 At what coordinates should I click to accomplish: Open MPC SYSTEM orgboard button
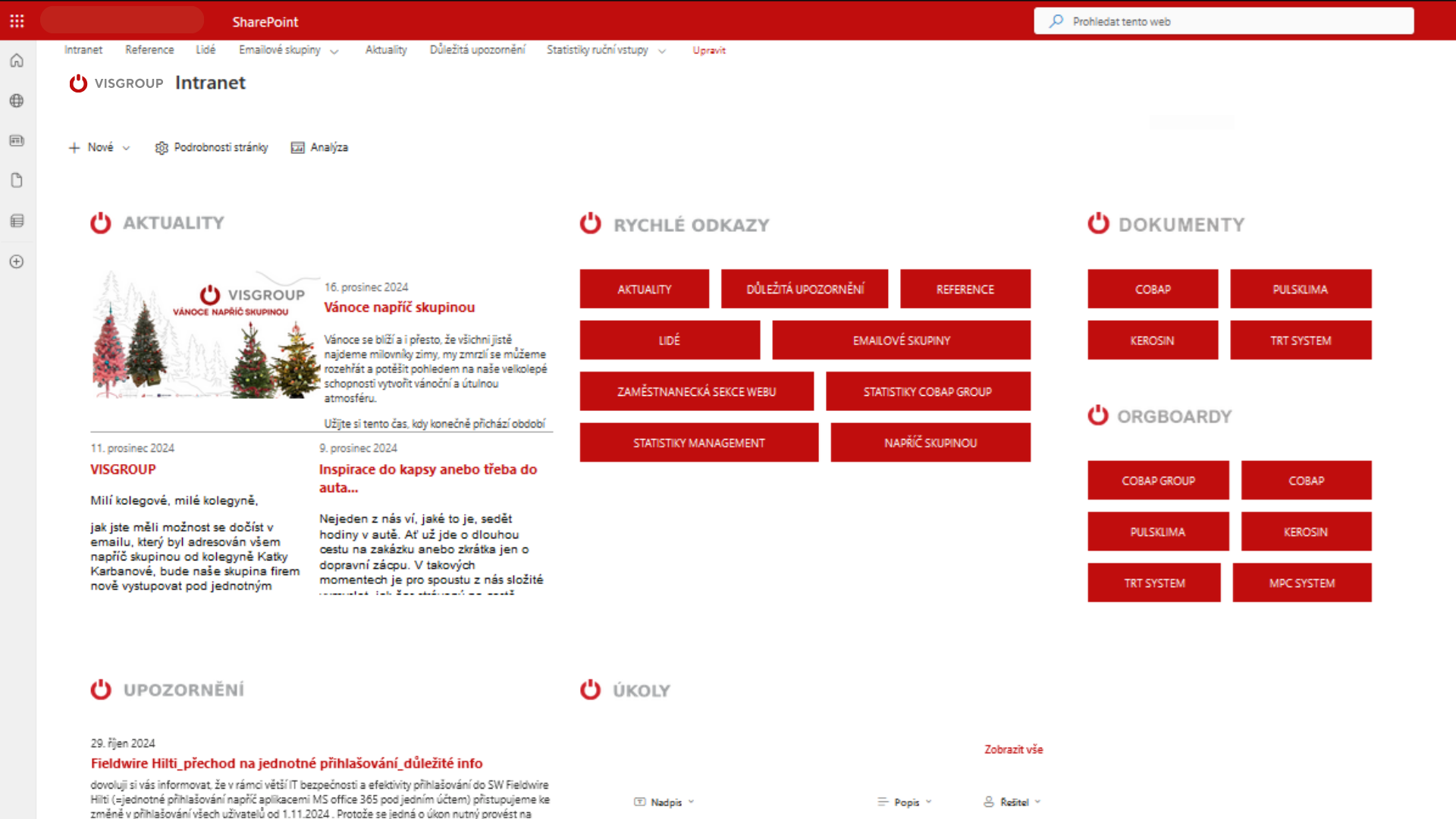tap(1302, 583)
